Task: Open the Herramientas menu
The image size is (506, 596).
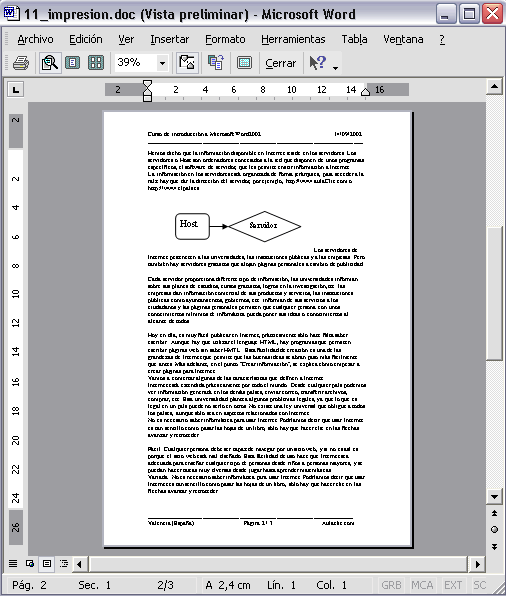Action: coord(293,39)
